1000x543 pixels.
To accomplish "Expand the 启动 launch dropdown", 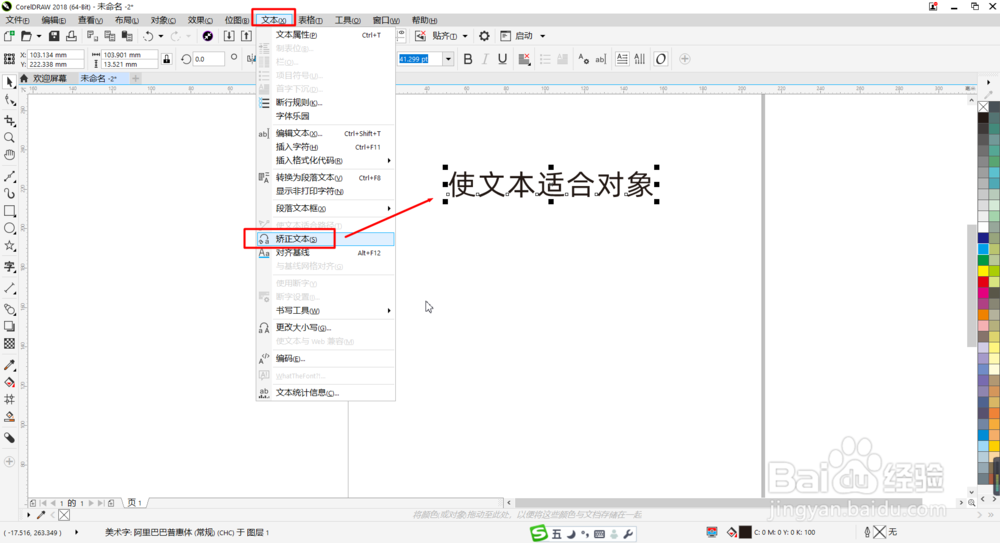I will (x=543, y=36).
